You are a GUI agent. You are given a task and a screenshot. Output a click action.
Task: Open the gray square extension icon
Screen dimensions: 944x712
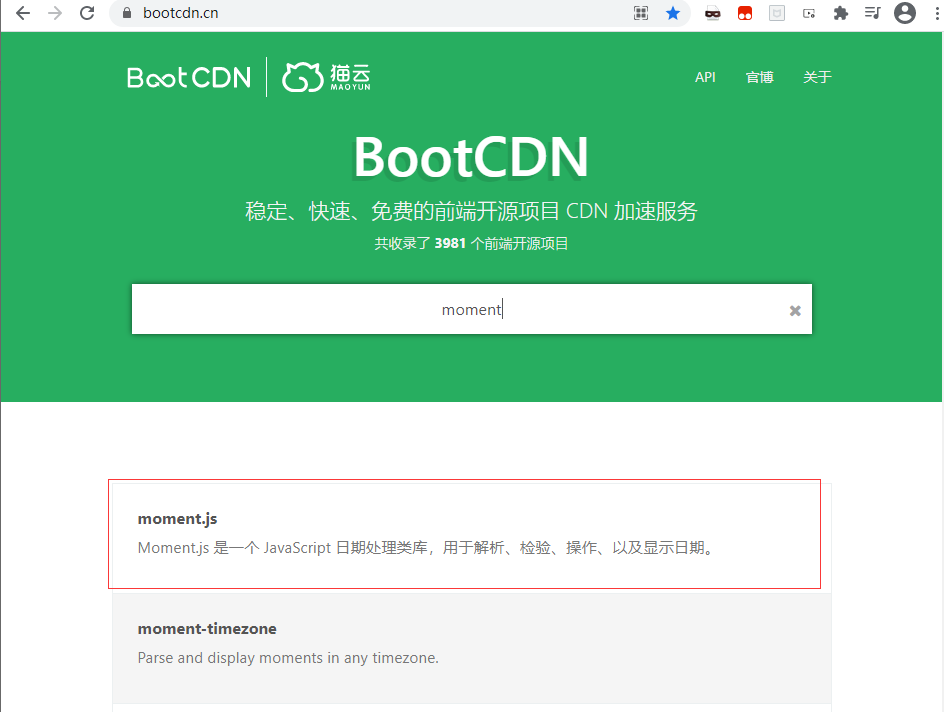[777, 13]
